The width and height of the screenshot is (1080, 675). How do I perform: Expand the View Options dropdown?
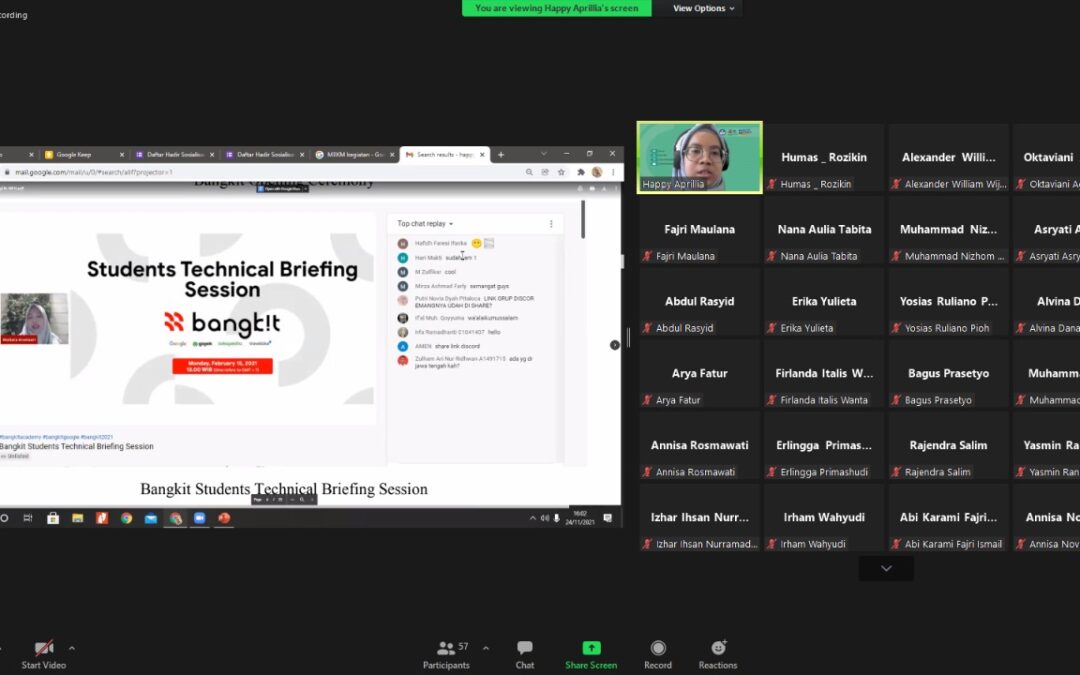(x=704, y=8)
